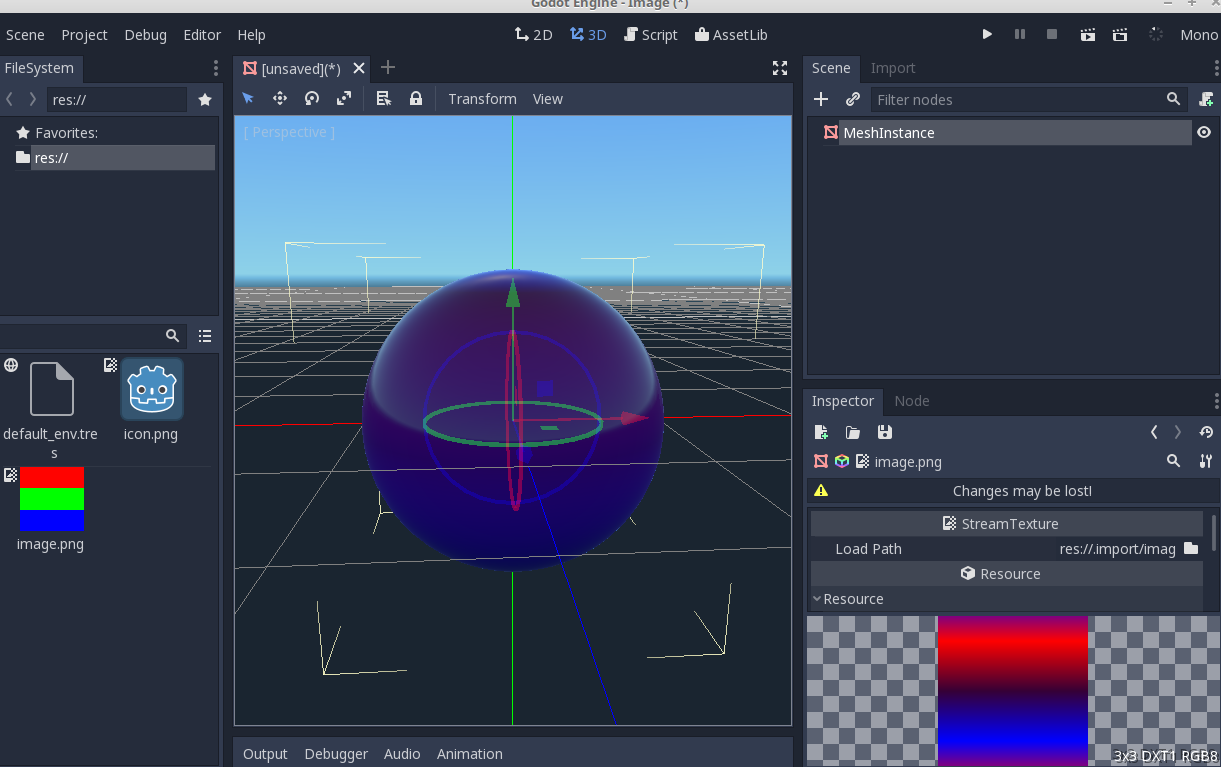
Task: Open the AssetLib workspace
Action: click(x=731, y=34)
